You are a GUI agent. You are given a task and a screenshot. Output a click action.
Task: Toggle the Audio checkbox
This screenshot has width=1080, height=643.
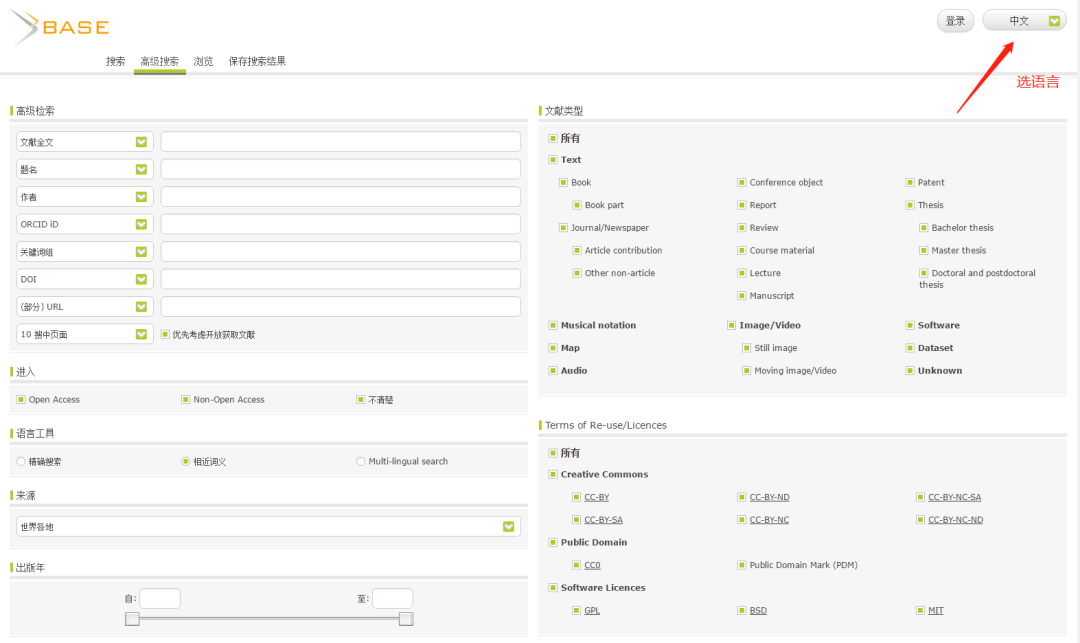552,371
